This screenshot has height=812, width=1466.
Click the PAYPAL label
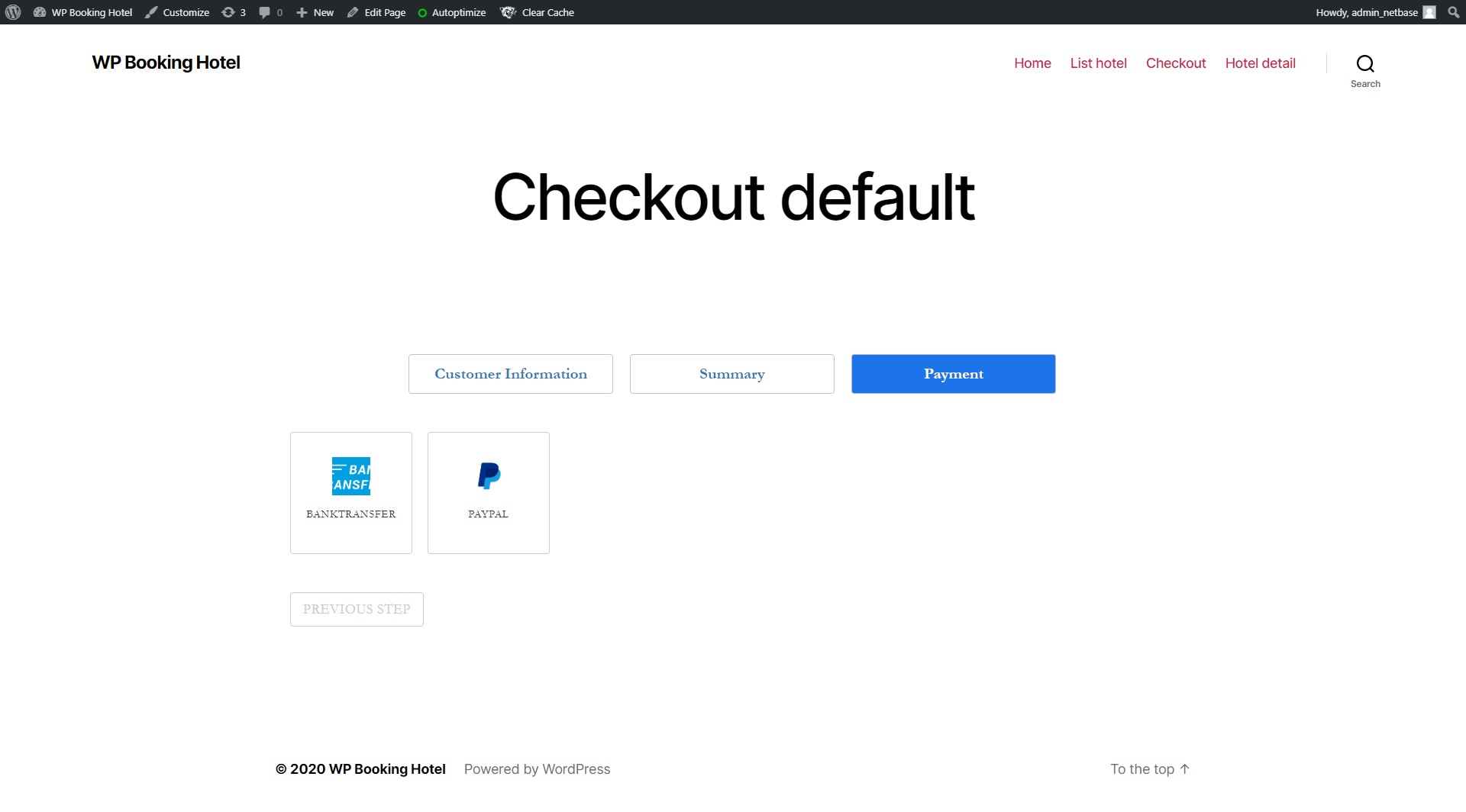coord(489,514)
